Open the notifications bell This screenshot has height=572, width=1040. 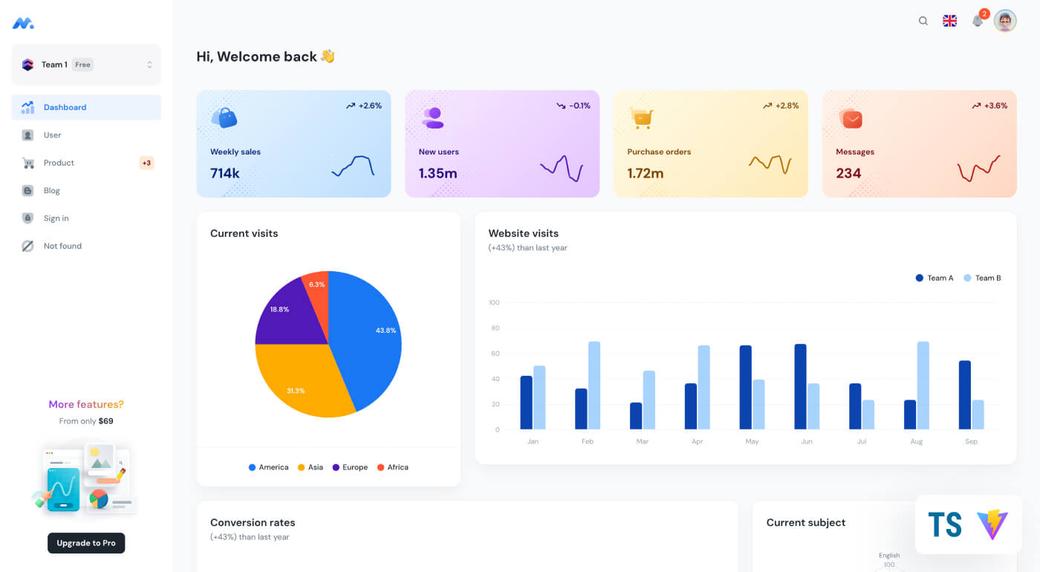point(977,21)
